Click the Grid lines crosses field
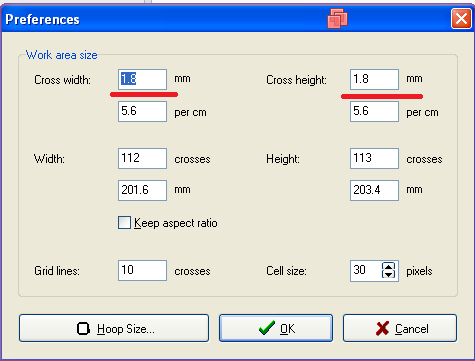Viewport: 475px width, 361px height. point(142,270)
